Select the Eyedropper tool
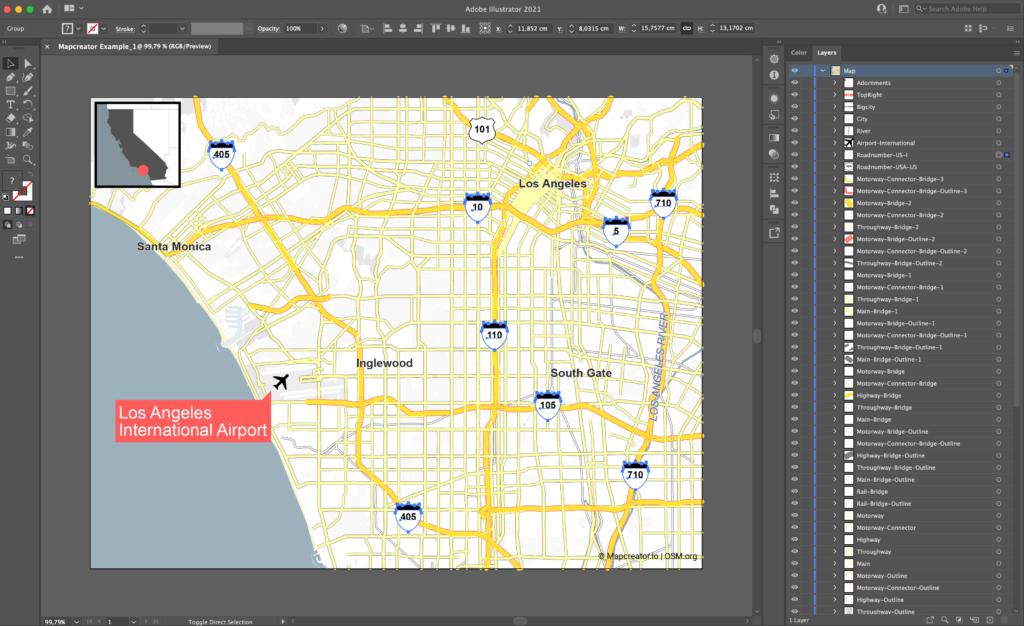Screen dimensions: 1024x626 click(x=27, y=132)
